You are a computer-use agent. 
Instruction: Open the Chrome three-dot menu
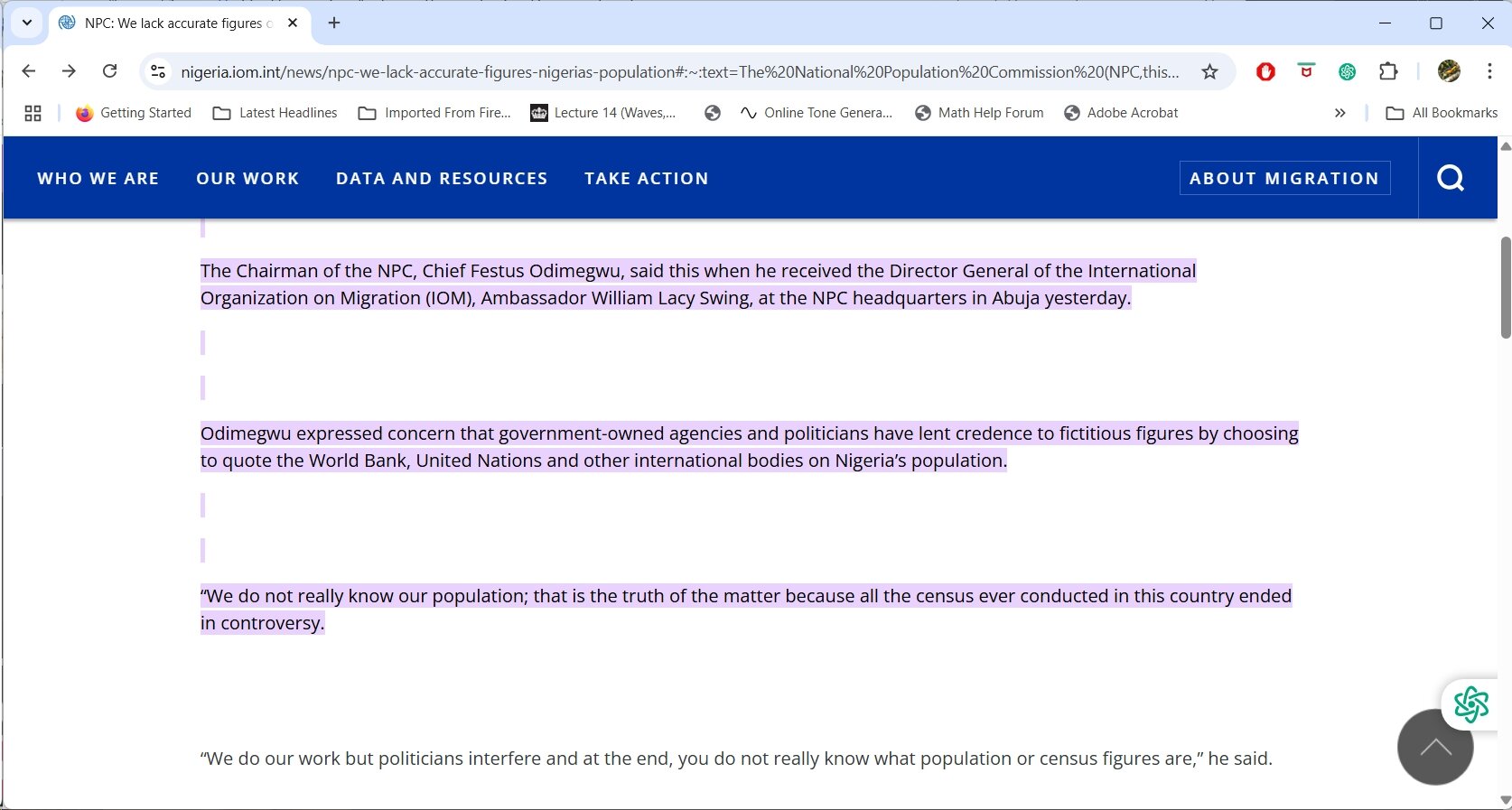tap(1489, 71)
